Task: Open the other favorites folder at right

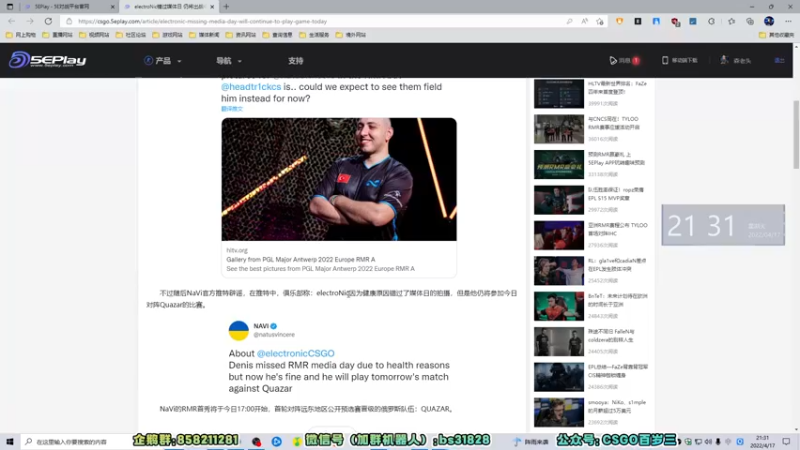Action: click(776, 35)
